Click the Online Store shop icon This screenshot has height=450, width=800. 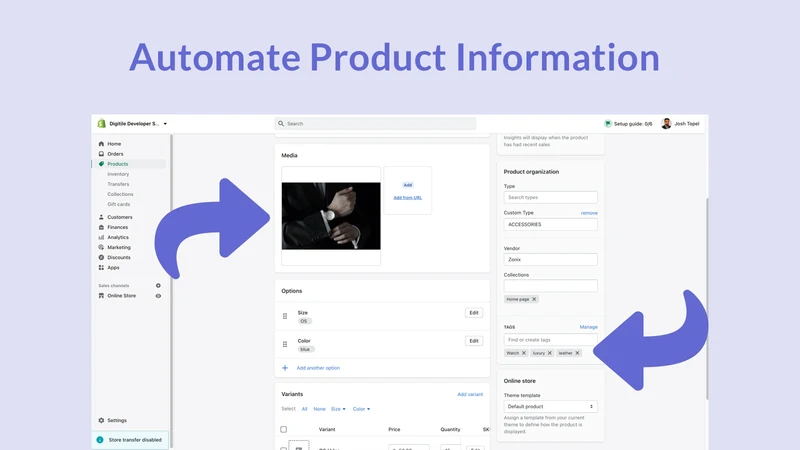coord(101,295)
